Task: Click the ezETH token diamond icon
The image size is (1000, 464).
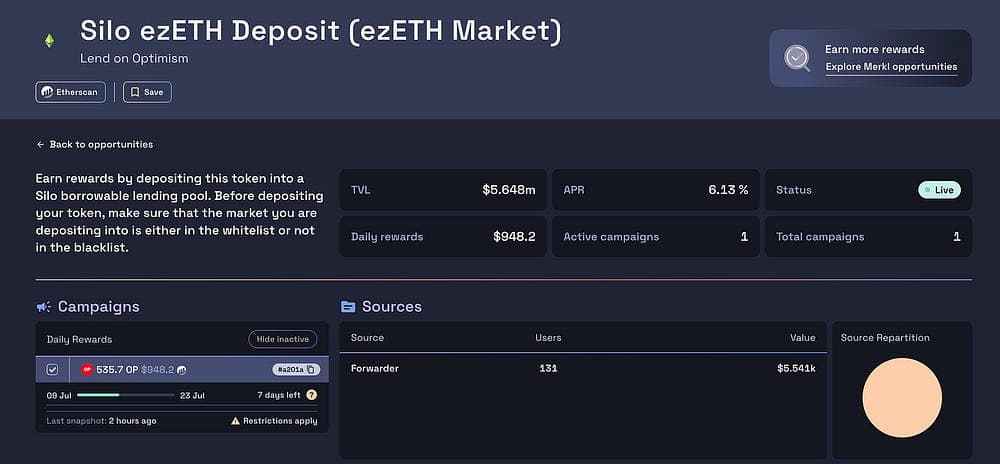Action: pos(49,41)
